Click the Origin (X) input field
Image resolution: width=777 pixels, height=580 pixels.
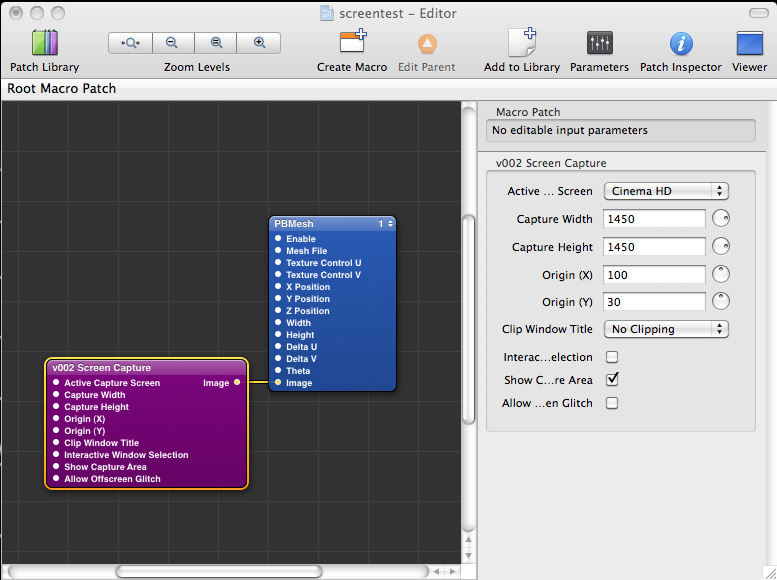pyautogui.click(x=654, y=275)
